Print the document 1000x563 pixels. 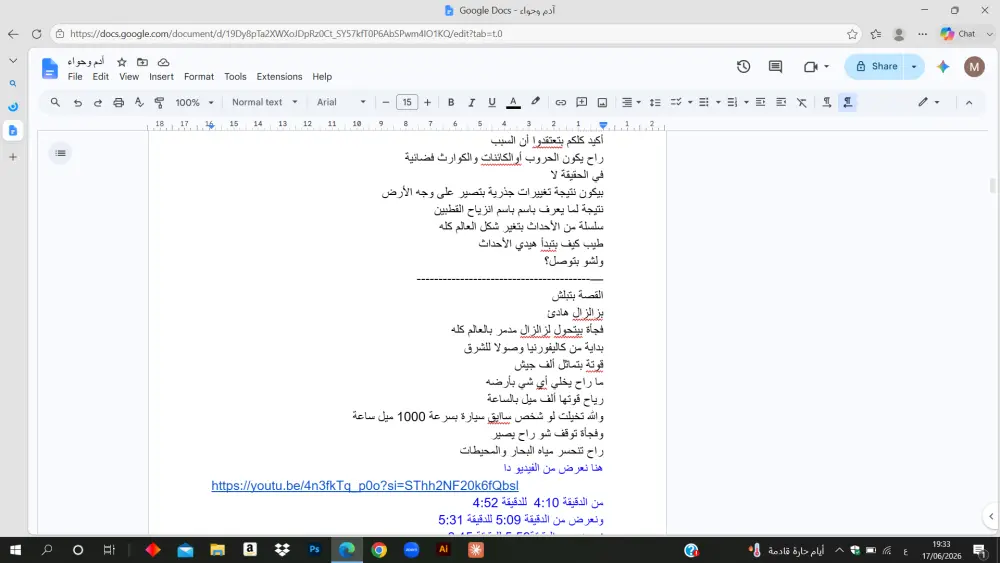pyautogui.click(x=118, y=102)
